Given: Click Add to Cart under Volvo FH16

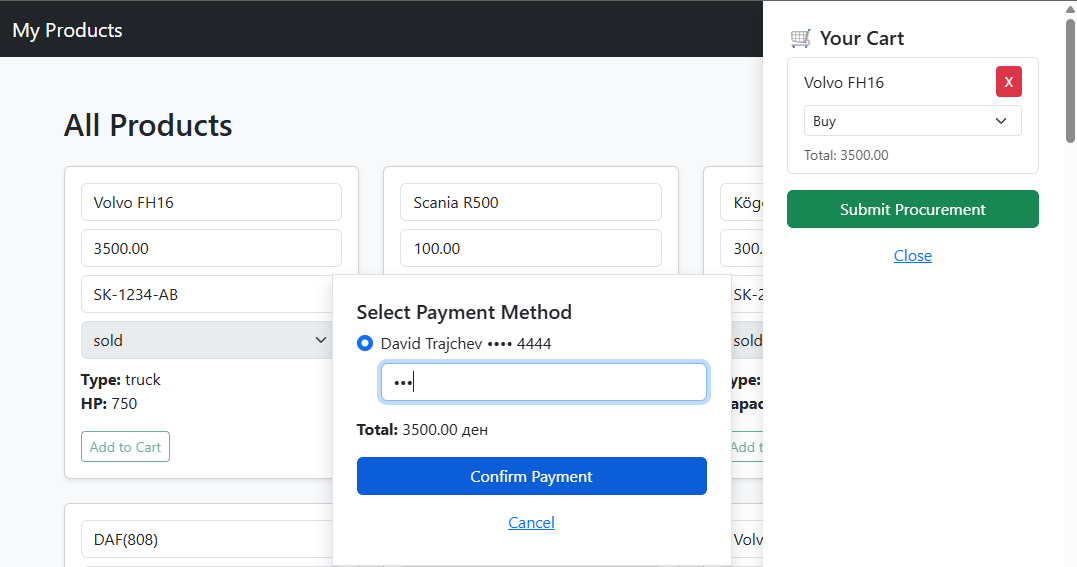Looking at the screenshot, I should (x=125, y=447).
